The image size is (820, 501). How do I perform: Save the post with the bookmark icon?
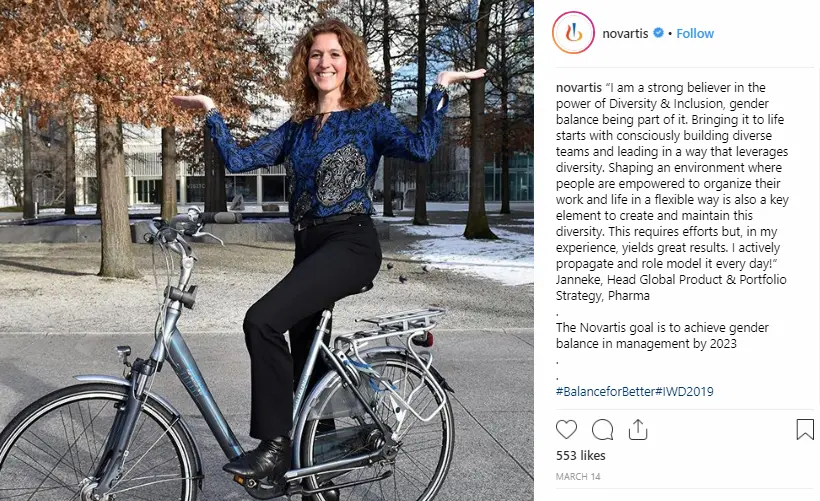click(x=805, y=429)
